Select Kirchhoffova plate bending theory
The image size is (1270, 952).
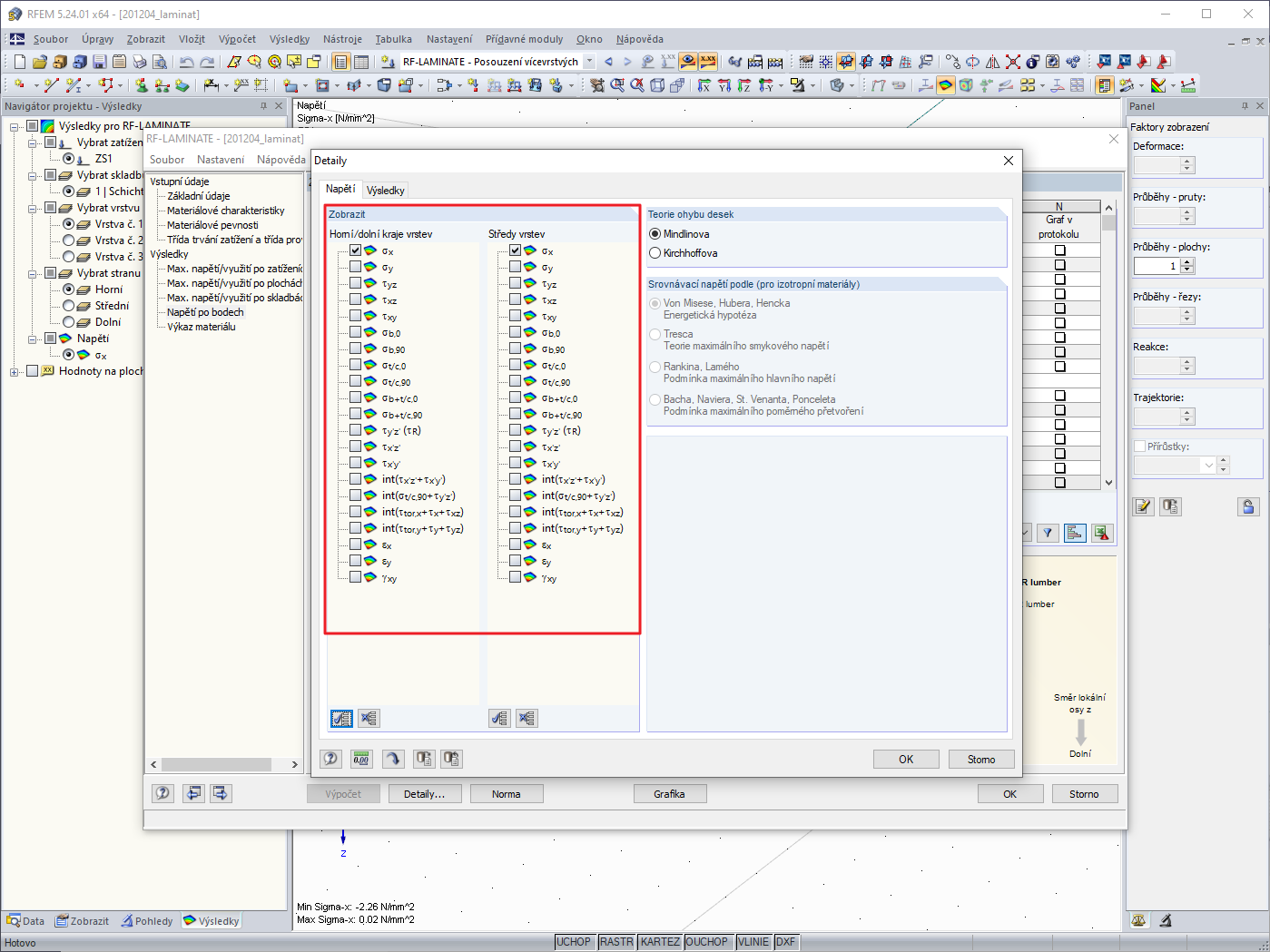click(655, 253)
